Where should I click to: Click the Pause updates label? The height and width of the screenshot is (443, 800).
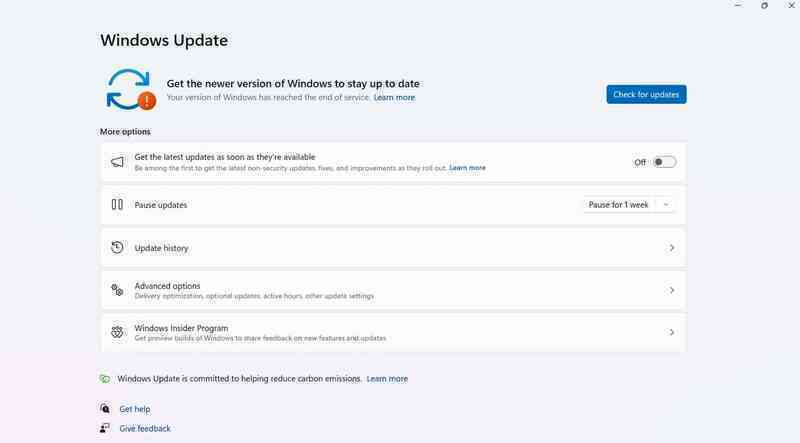pos(161,205)
